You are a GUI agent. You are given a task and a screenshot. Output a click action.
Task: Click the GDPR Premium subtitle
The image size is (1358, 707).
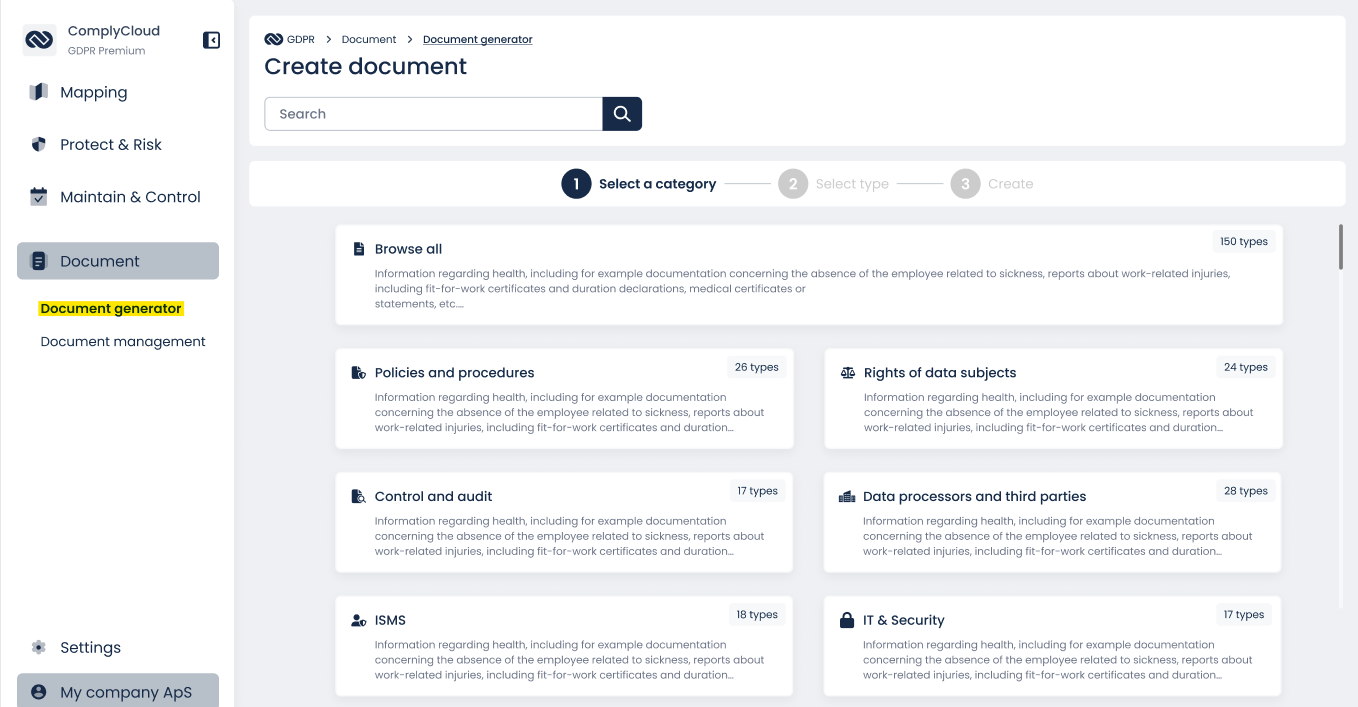(107, 51)
